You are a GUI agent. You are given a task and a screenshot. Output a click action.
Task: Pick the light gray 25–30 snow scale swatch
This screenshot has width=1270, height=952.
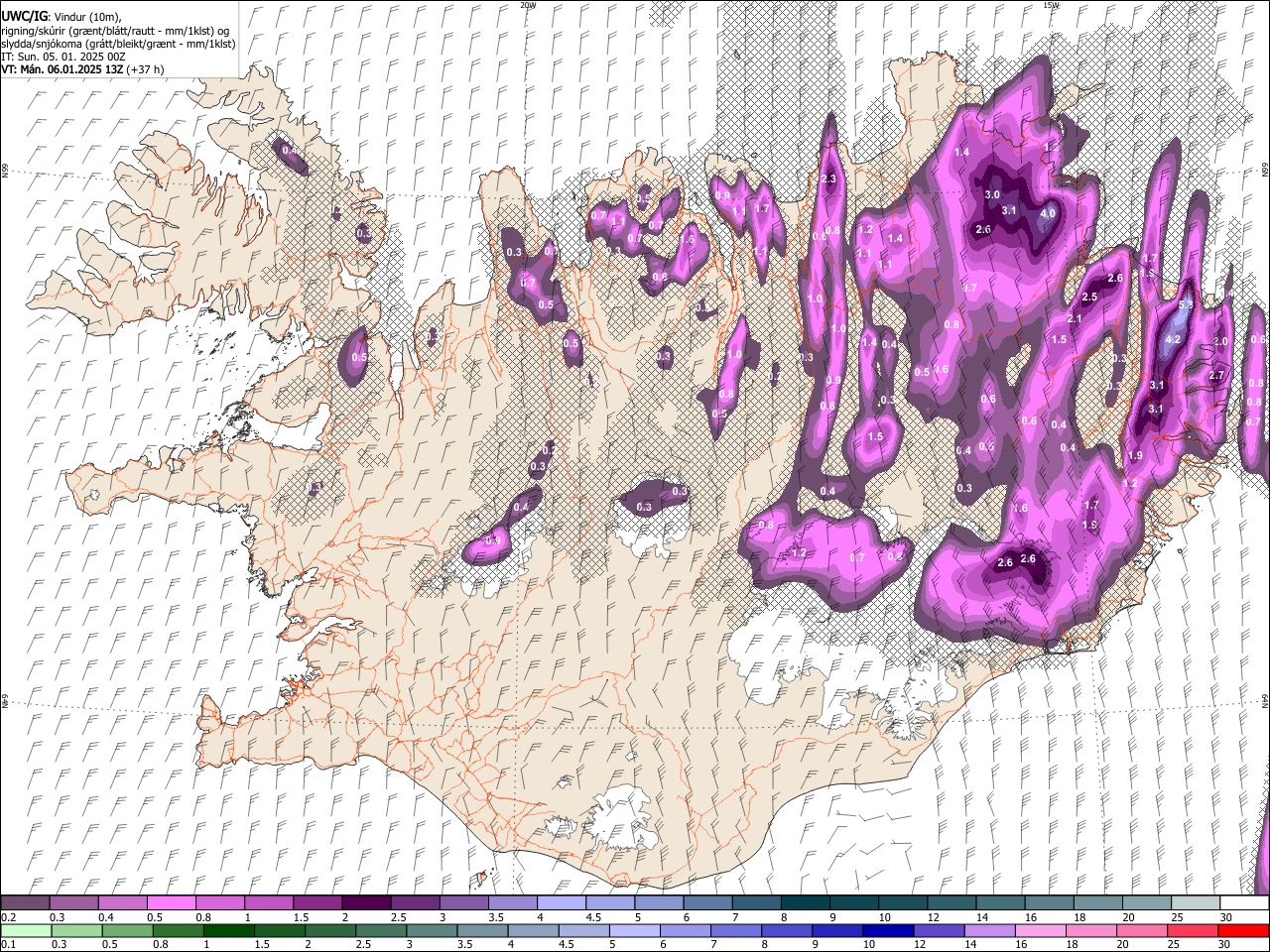(1196, 903)
